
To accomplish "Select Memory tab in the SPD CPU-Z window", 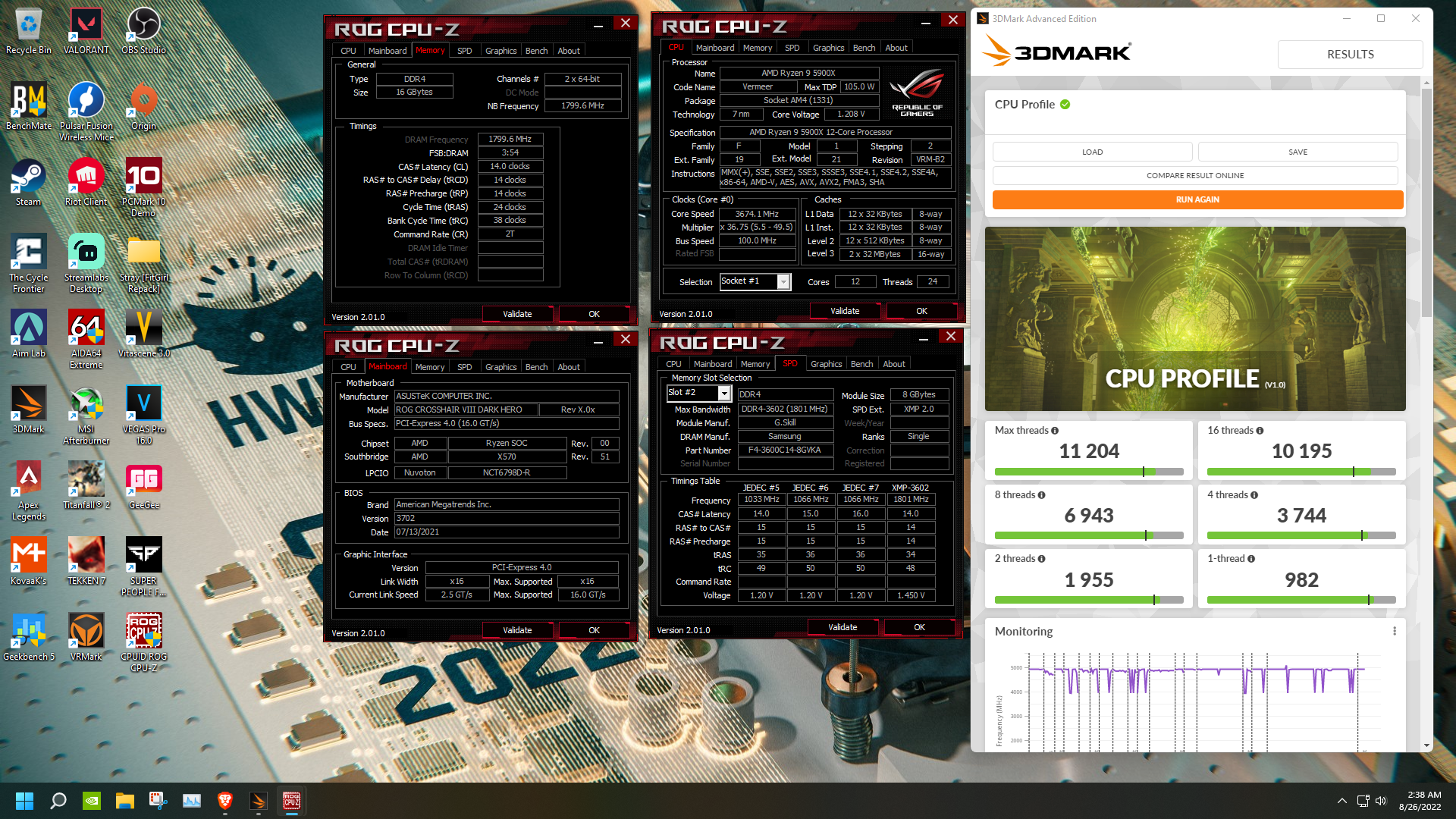I will pos(755,364).
